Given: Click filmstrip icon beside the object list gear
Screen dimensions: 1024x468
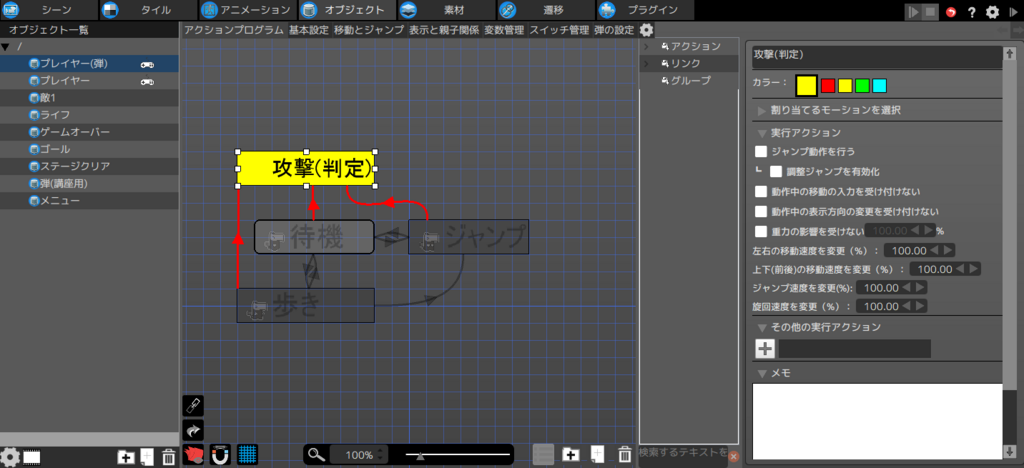Looking at the screenshot, I should click(32, 457).
